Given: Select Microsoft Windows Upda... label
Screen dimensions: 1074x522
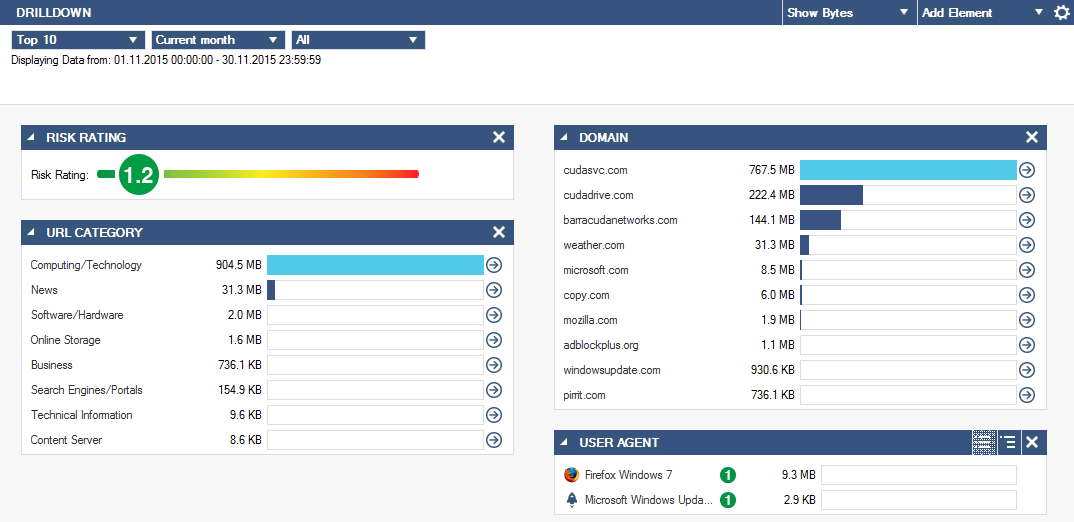Looking at the screenshot, I should pyautogui.click(x=649, y=500).
